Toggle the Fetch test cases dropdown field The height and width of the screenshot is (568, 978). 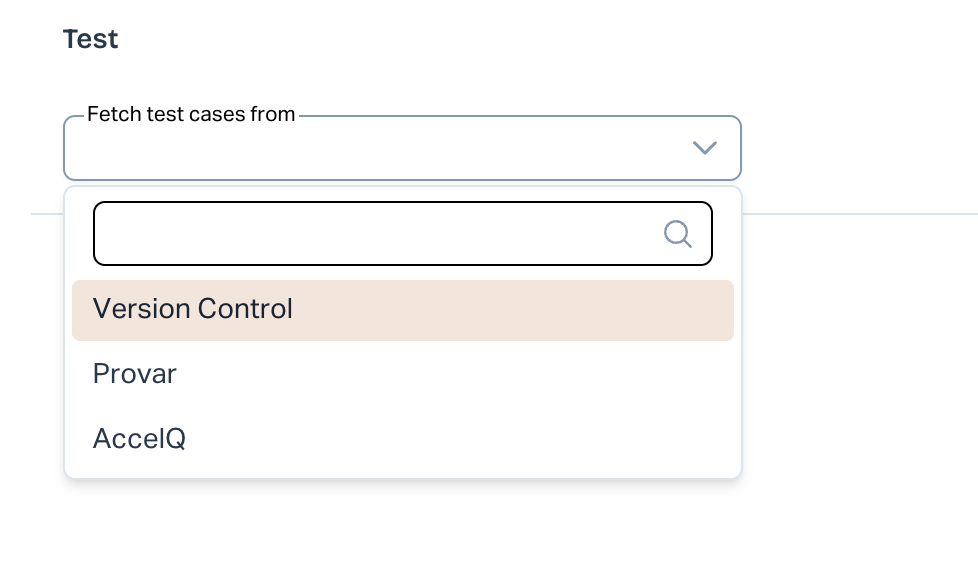click(380, 148)
